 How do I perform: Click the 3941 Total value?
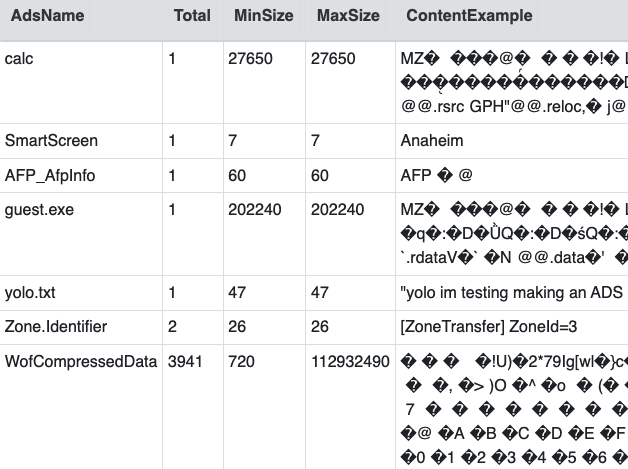[185, 362]
